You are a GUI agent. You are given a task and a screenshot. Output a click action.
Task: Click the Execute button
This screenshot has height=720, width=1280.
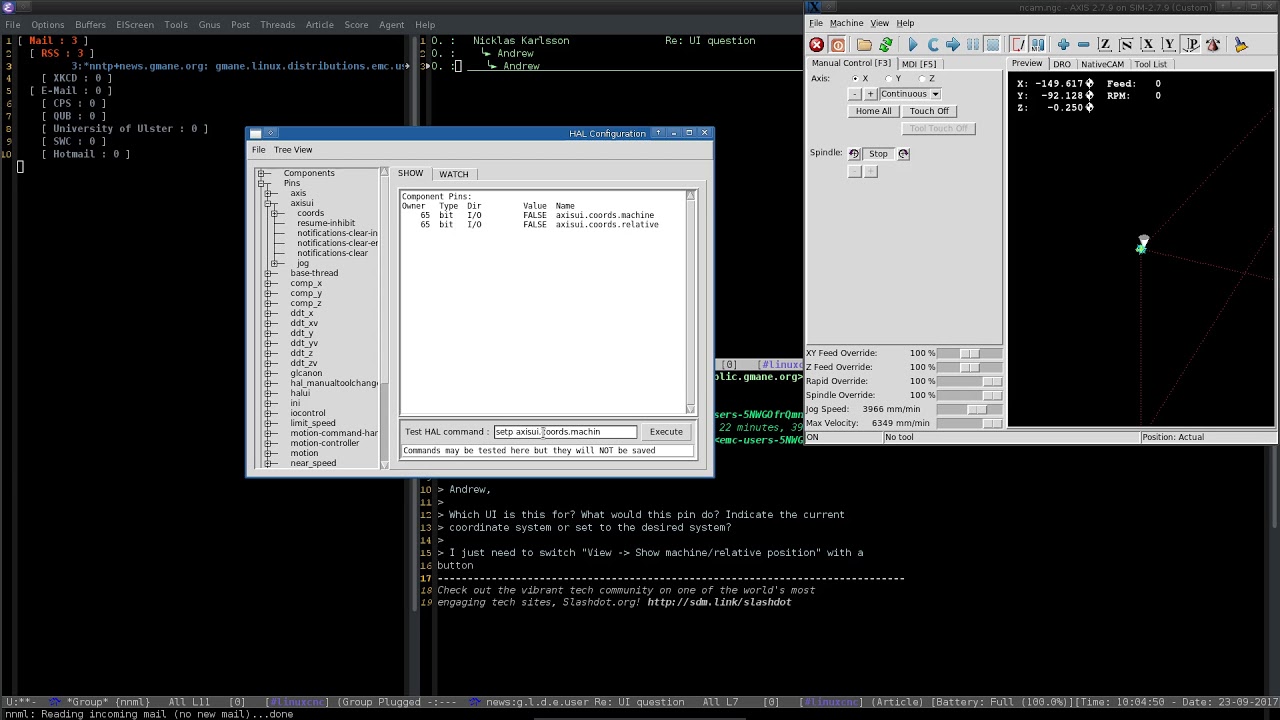coord(666,432)
